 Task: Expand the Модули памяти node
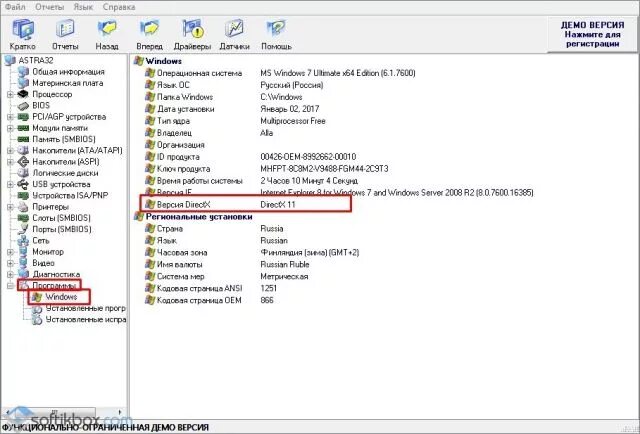pyautogui.click(x=10, y=128)
